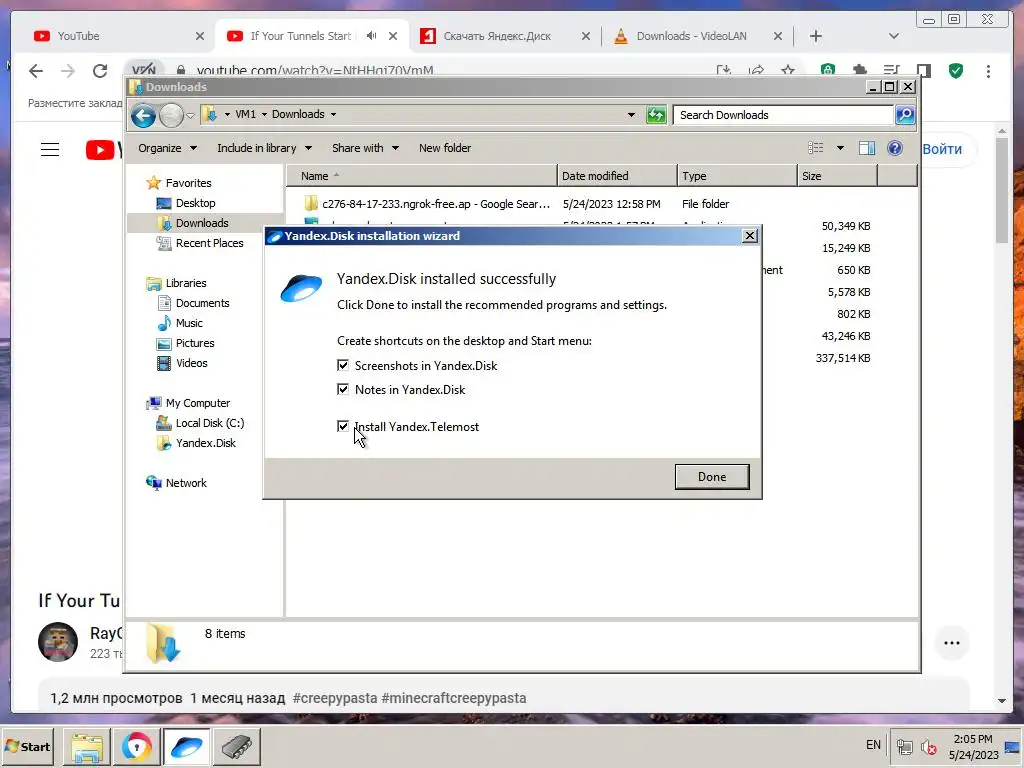Screen dimensions: 1024x768
Task: Select Yandex.Disk in navigation pane
Action: (x=206, y=443)
